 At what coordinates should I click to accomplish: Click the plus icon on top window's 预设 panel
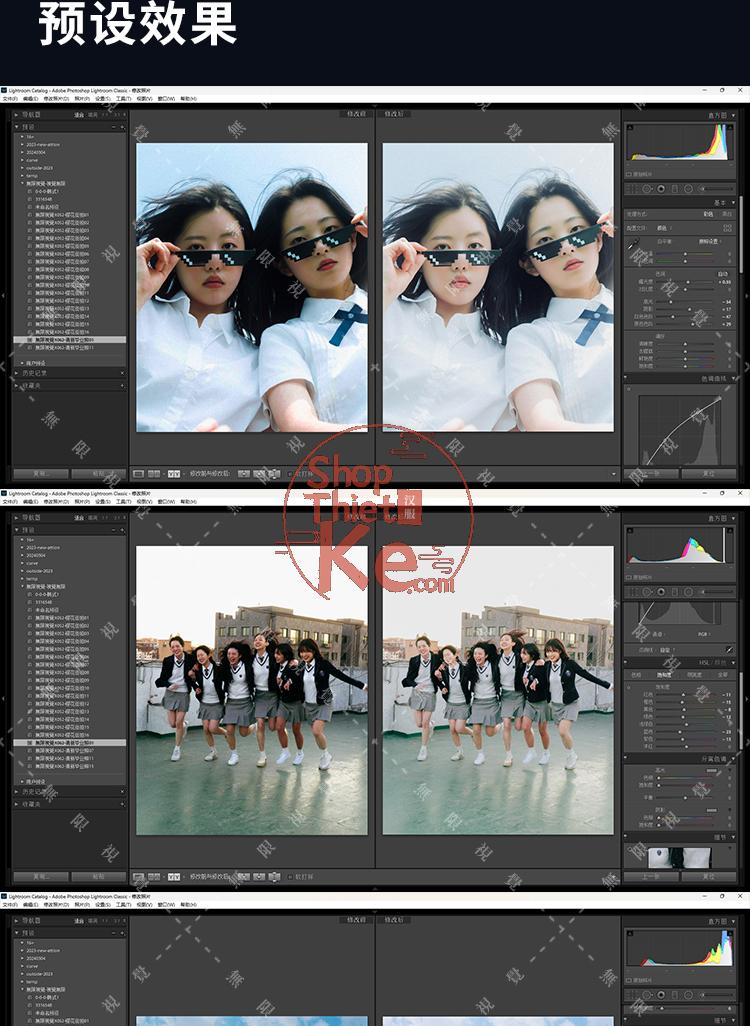coord(123,128)
